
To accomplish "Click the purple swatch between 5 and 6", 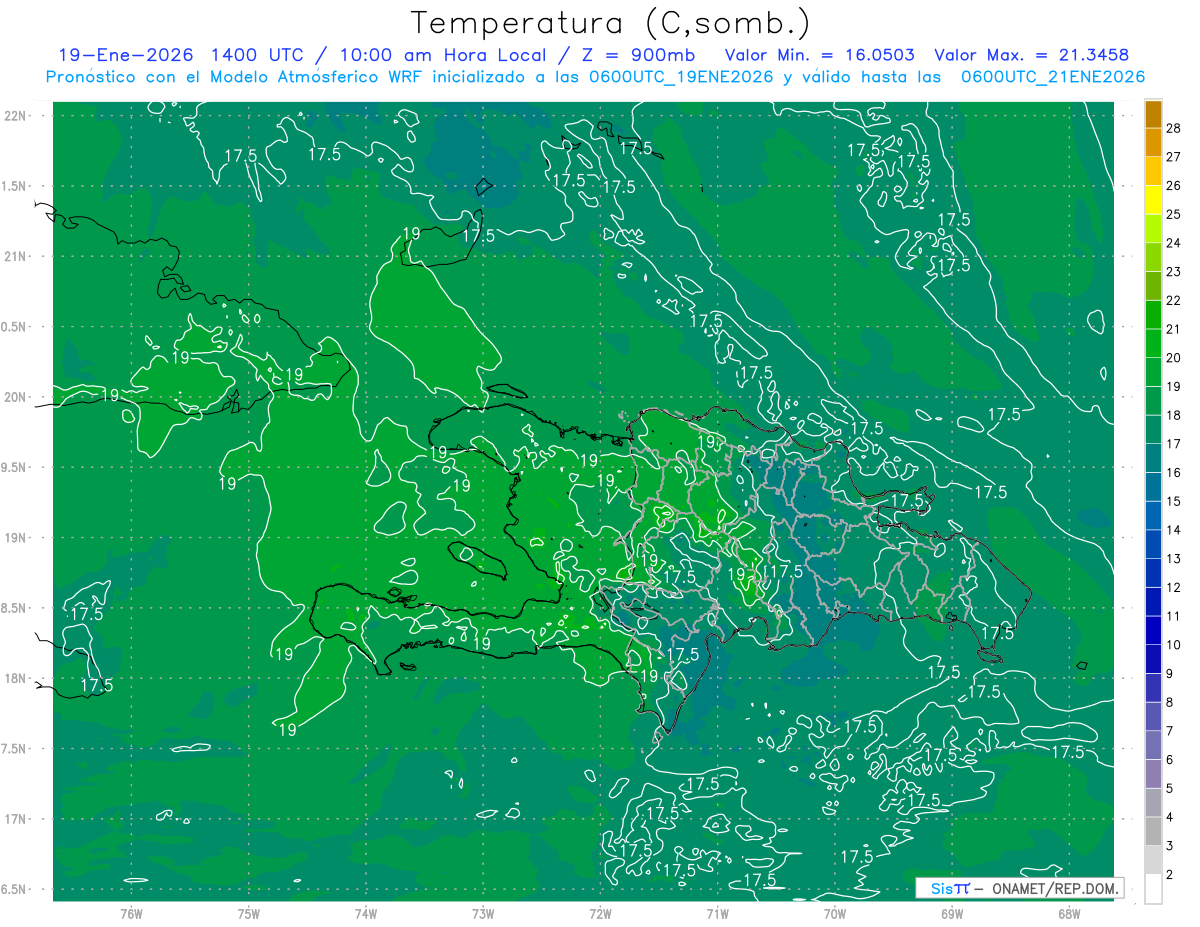I will click(1153, 774).
